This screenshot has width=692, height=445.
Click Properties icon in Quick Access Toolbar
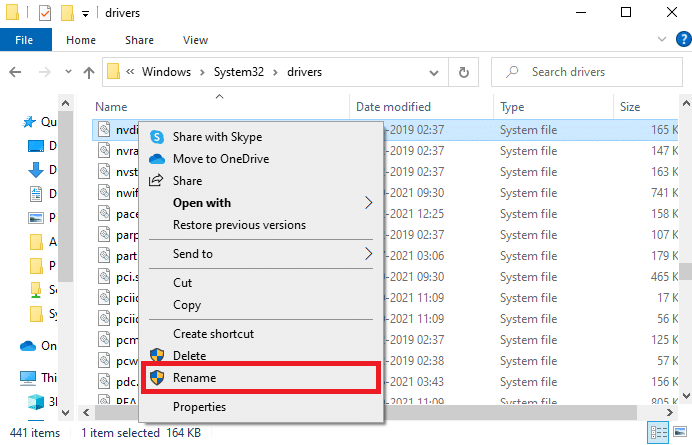[x=42, y=14]
